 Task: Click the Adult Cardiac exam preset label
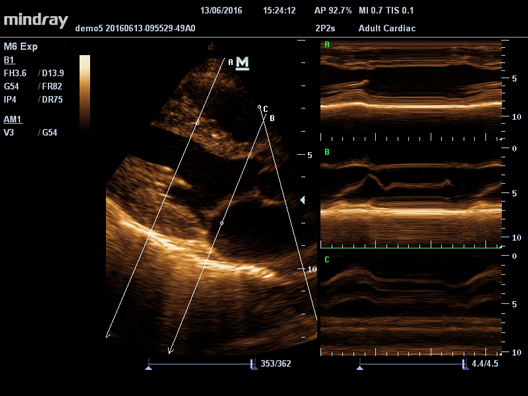387,28
